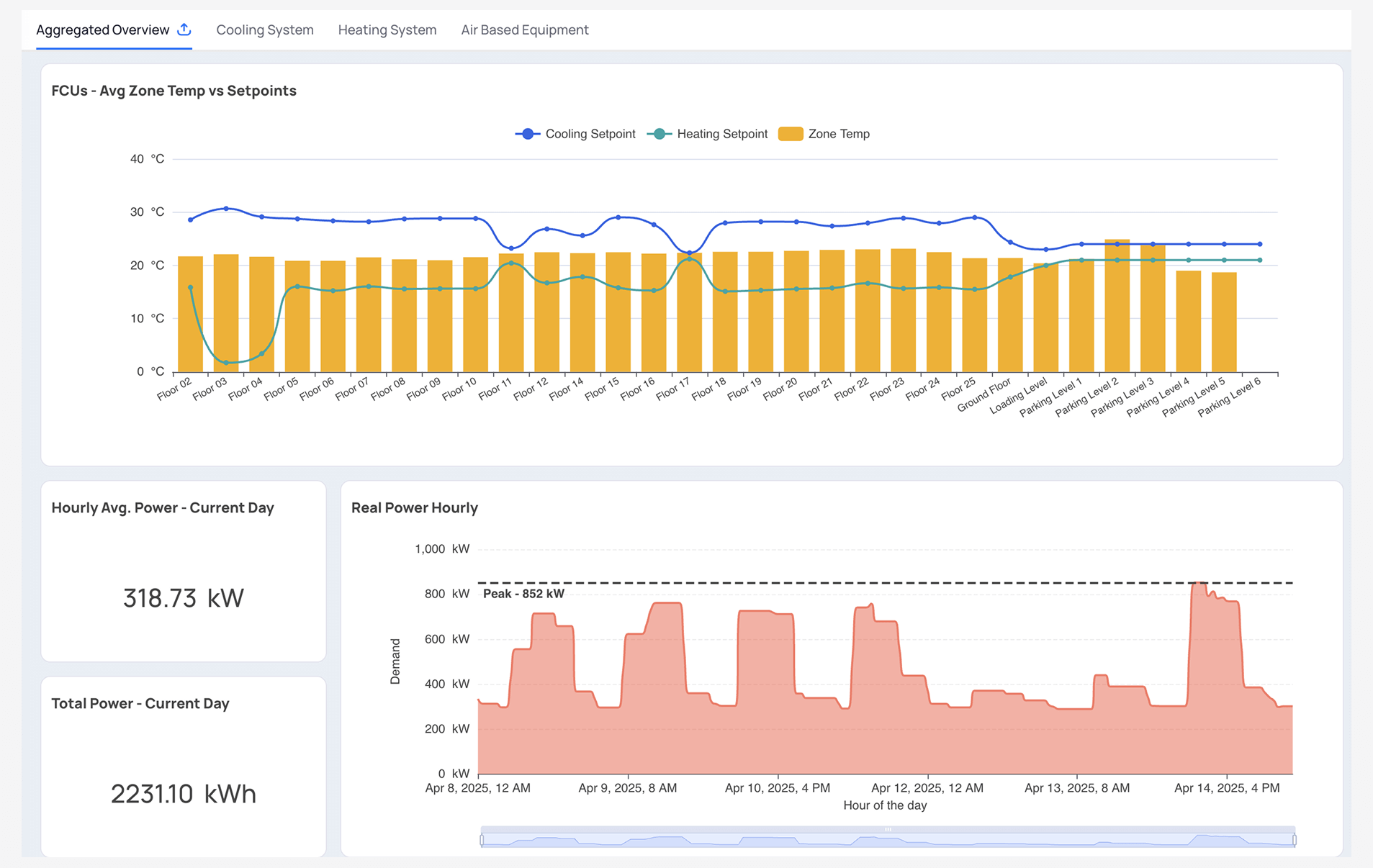Click the export icon beside Aggregated Overview
Image resolution: width=1373 pixels, height=868 pixels.
pyautogui.click(x=185, y=30)
